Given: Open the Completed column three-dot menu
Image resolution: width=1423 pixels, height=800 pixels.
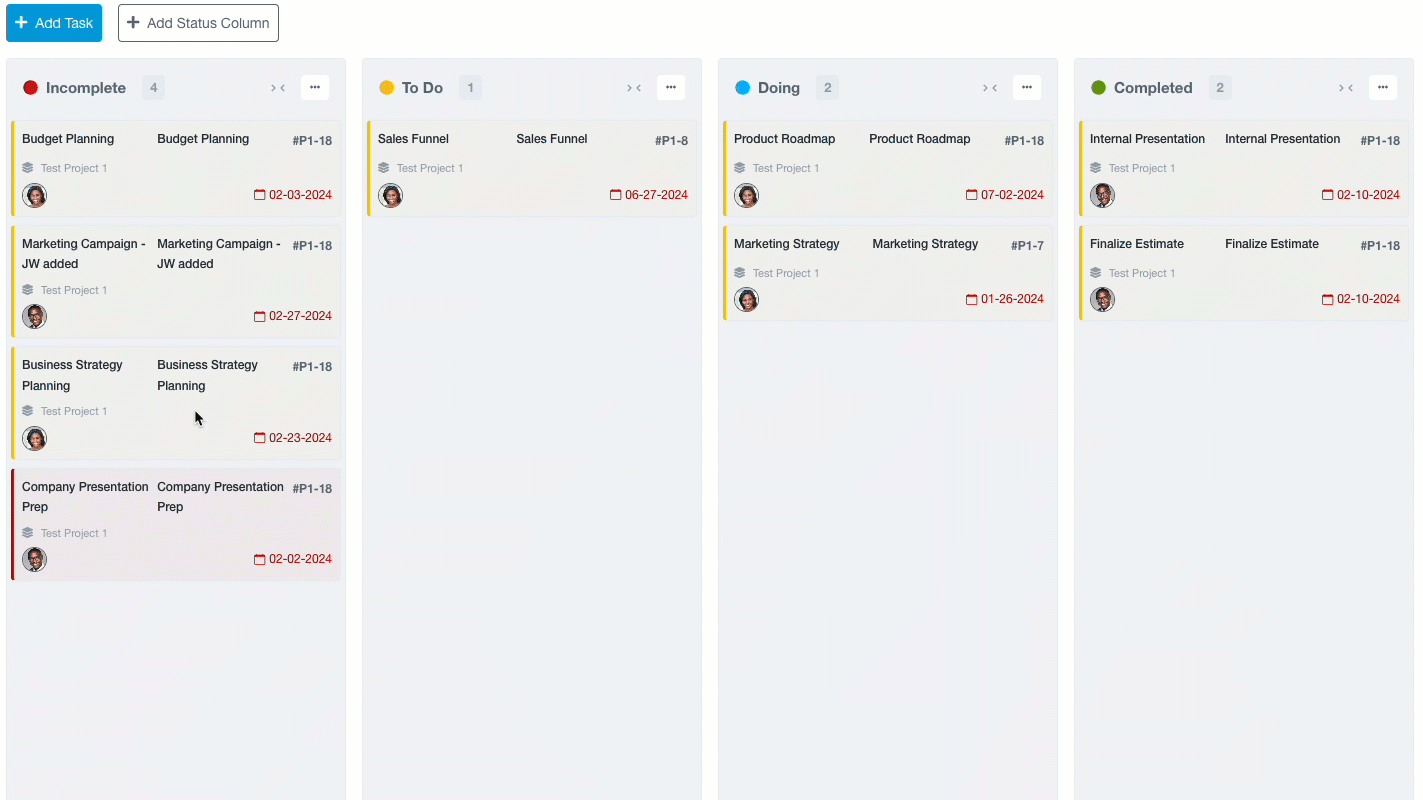Looking at the screenshot, I should click(x=1383, y=88).
